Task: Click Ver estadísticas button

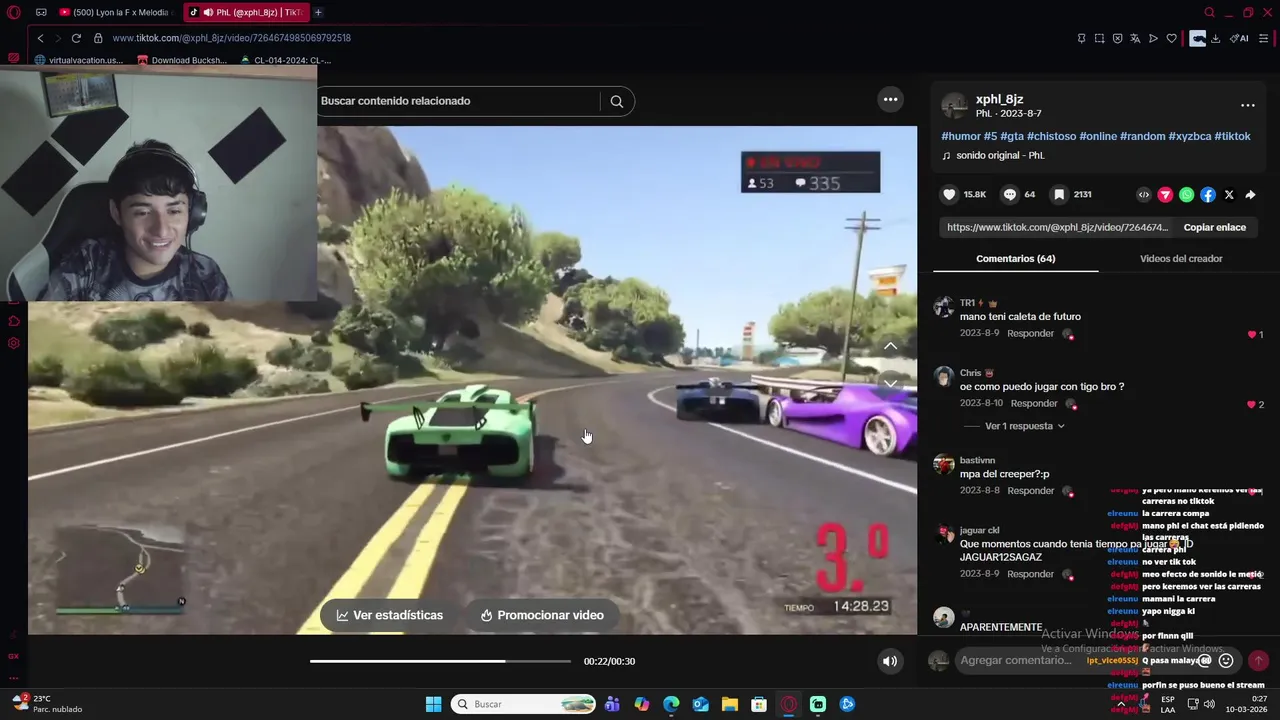Action: [x=389, y=615]
